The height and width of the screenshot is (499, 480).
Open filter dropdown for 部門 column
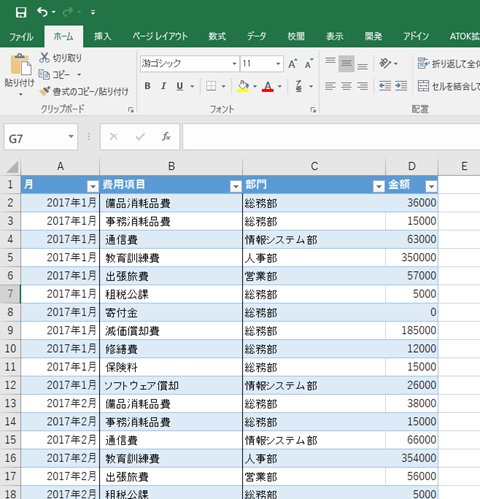tap(379, 186)
